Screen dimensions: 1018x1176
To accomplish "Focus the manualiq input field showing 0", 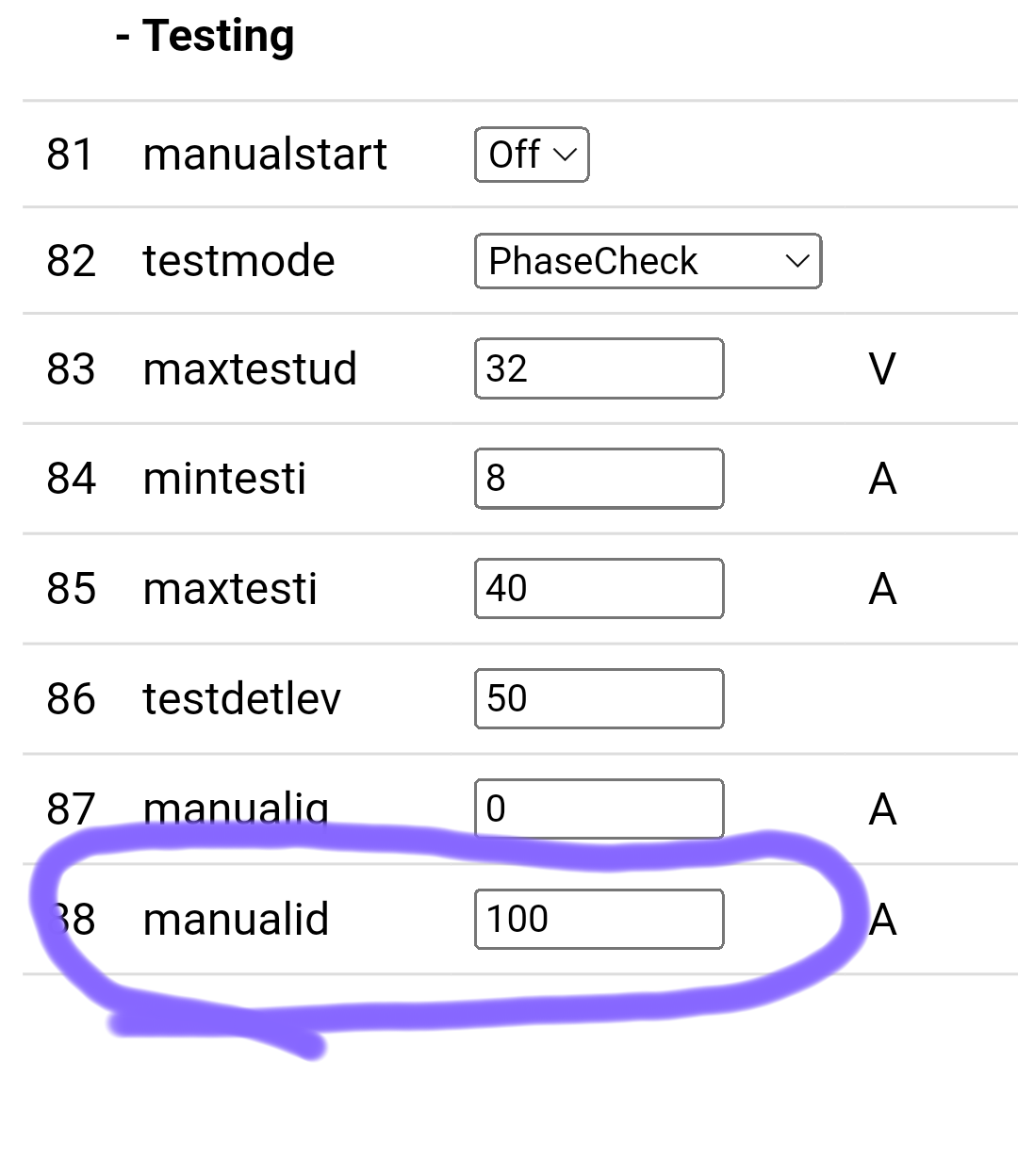I will coord(599,808).
